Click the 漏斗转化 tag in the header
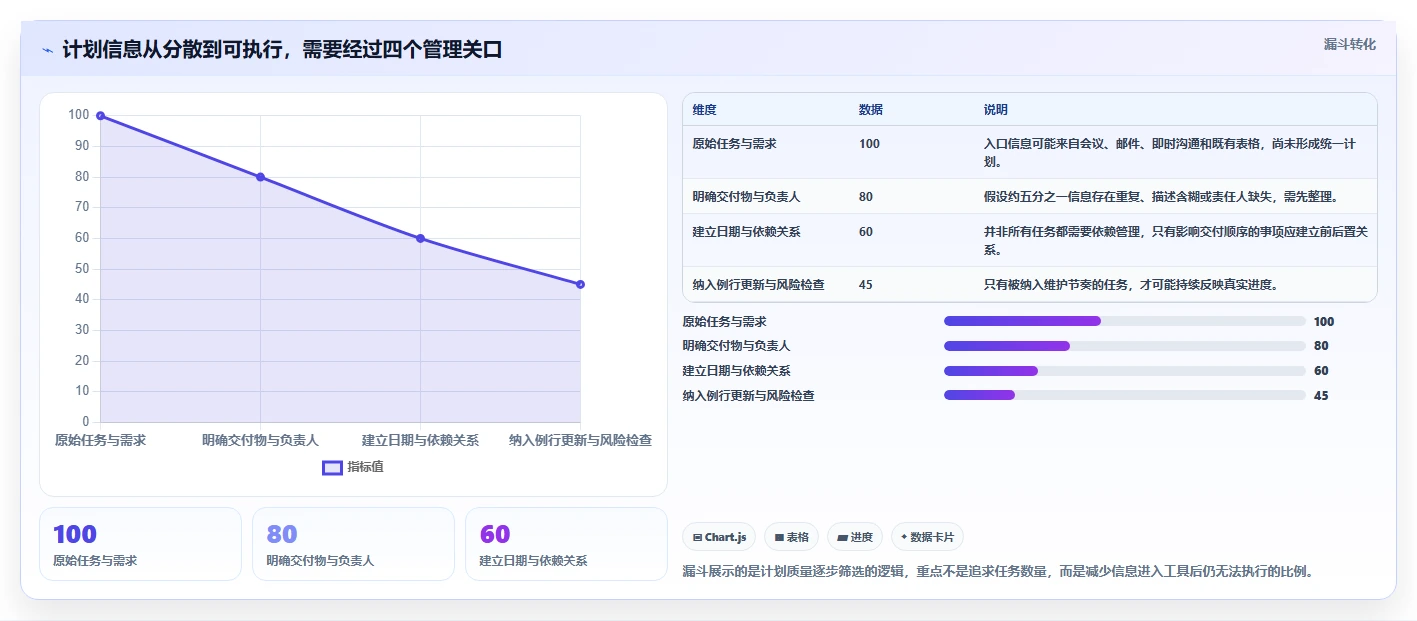 pyautogui.click(x=1349, y=45)
